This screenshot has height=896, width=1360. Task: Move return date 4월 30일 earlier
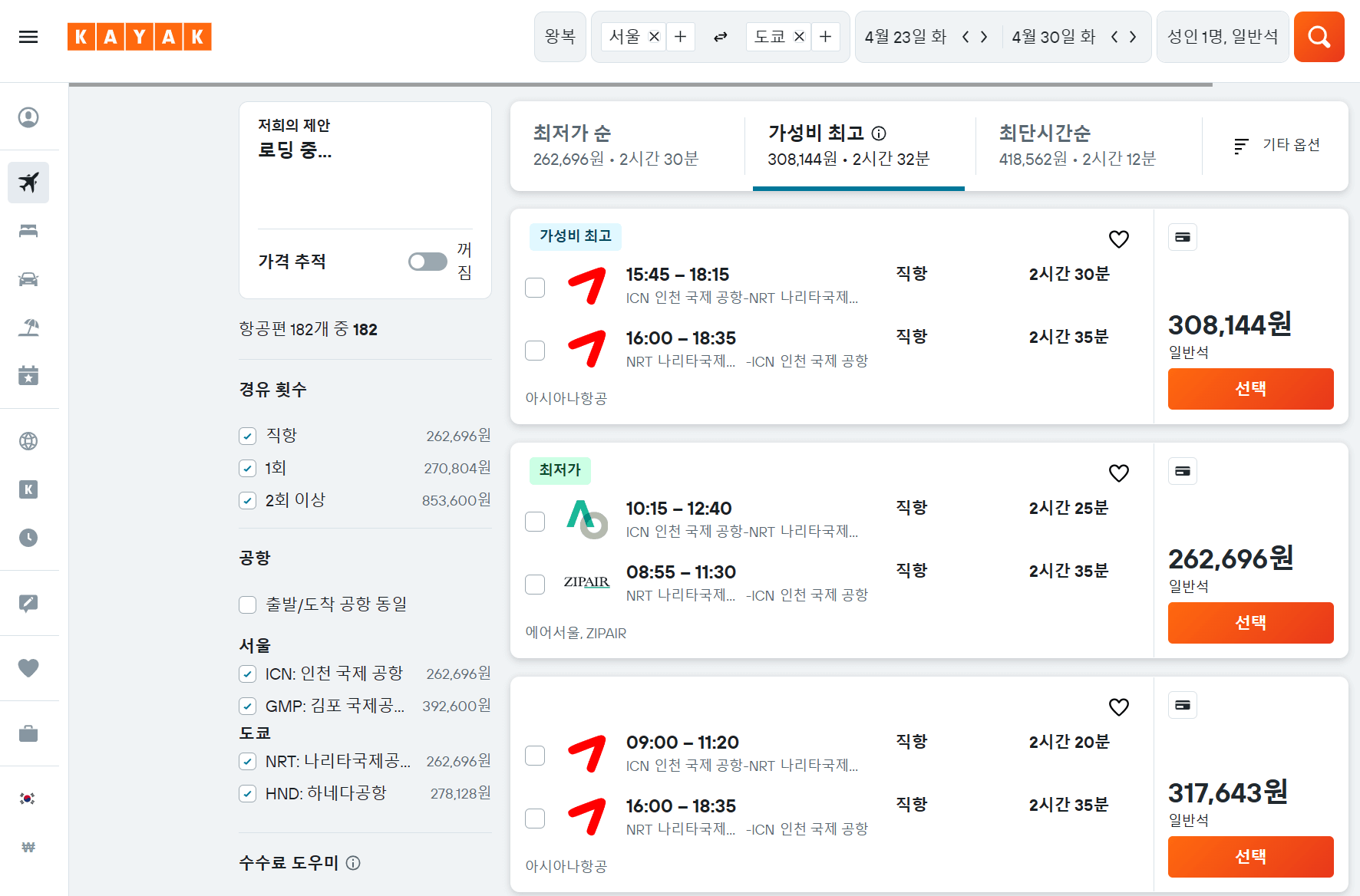pyautogui.click(x=1114, y=37)
